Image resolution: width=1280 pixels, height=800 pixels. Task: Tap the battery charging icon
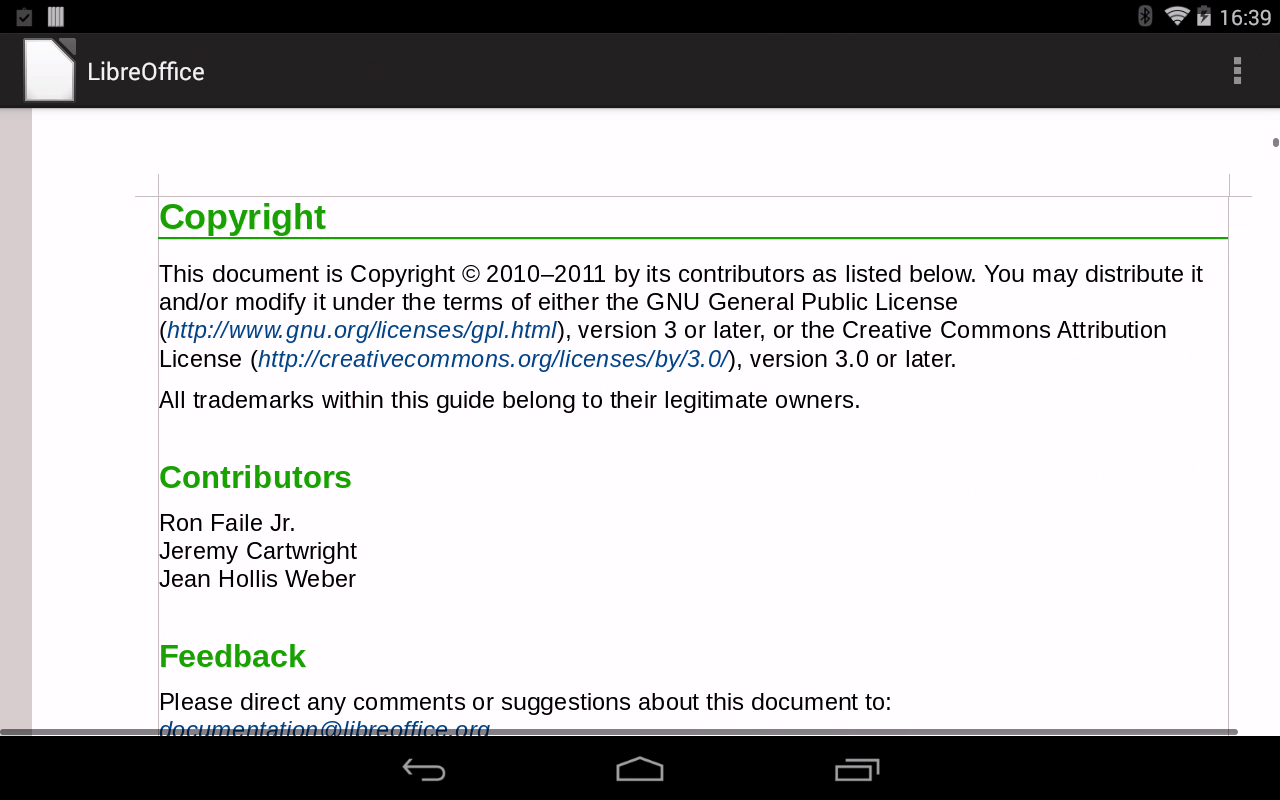(x=1204, y=16)
